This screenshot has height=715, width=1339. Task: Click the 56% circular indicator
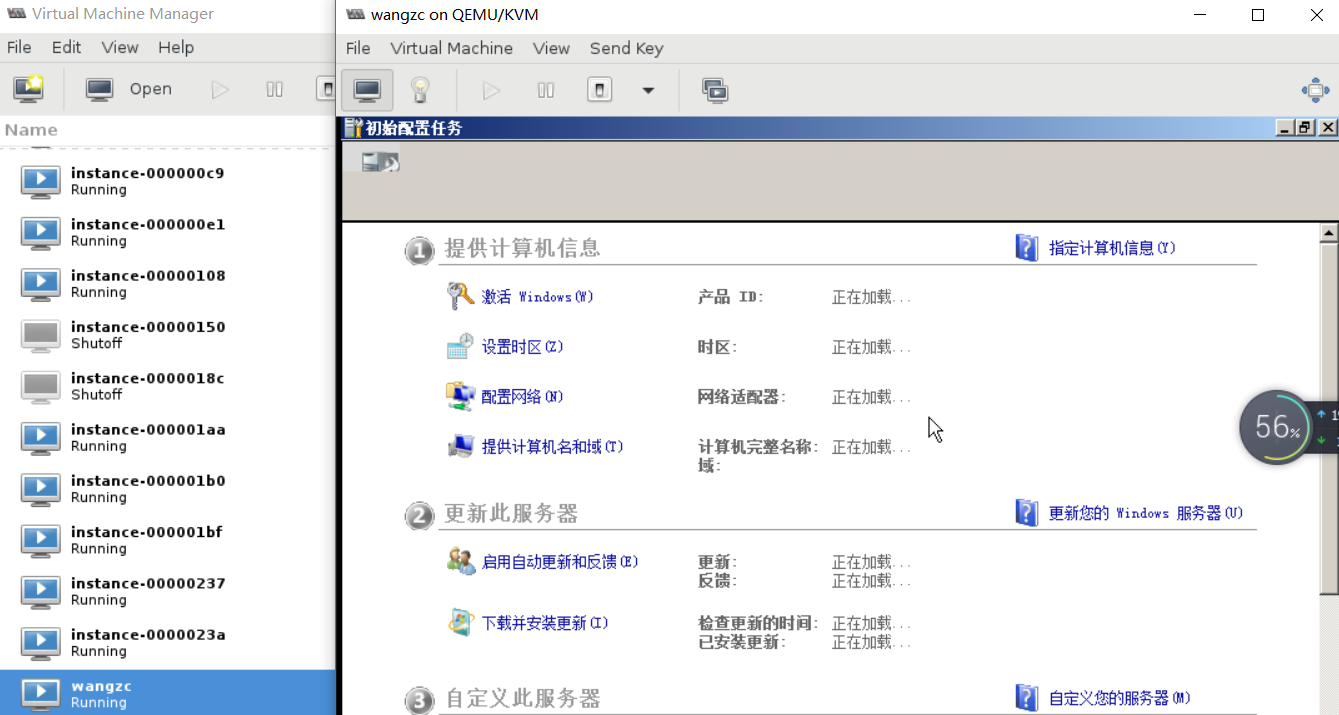pyautogui.click(x=1275, y=427)
